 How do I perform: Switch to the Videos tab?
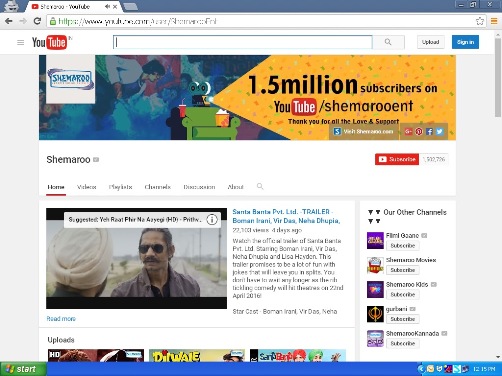click(86, 187)
